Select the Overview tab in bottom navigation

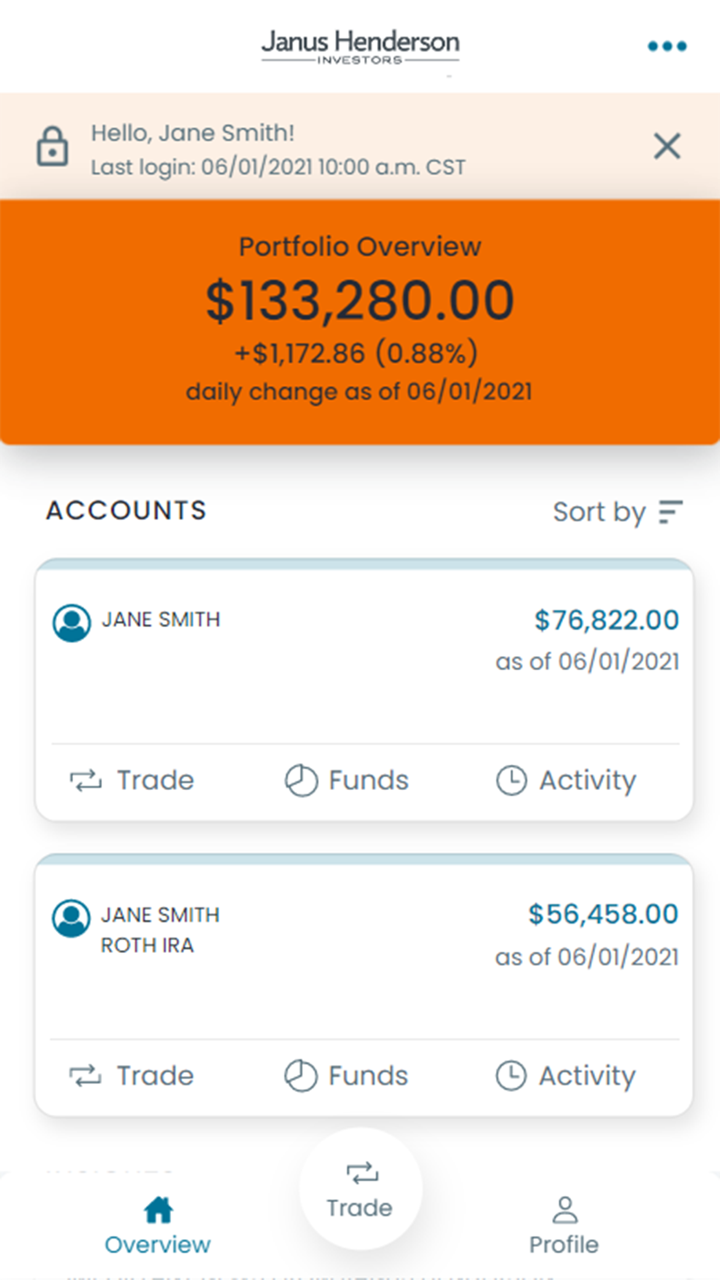click(158, 1226)
